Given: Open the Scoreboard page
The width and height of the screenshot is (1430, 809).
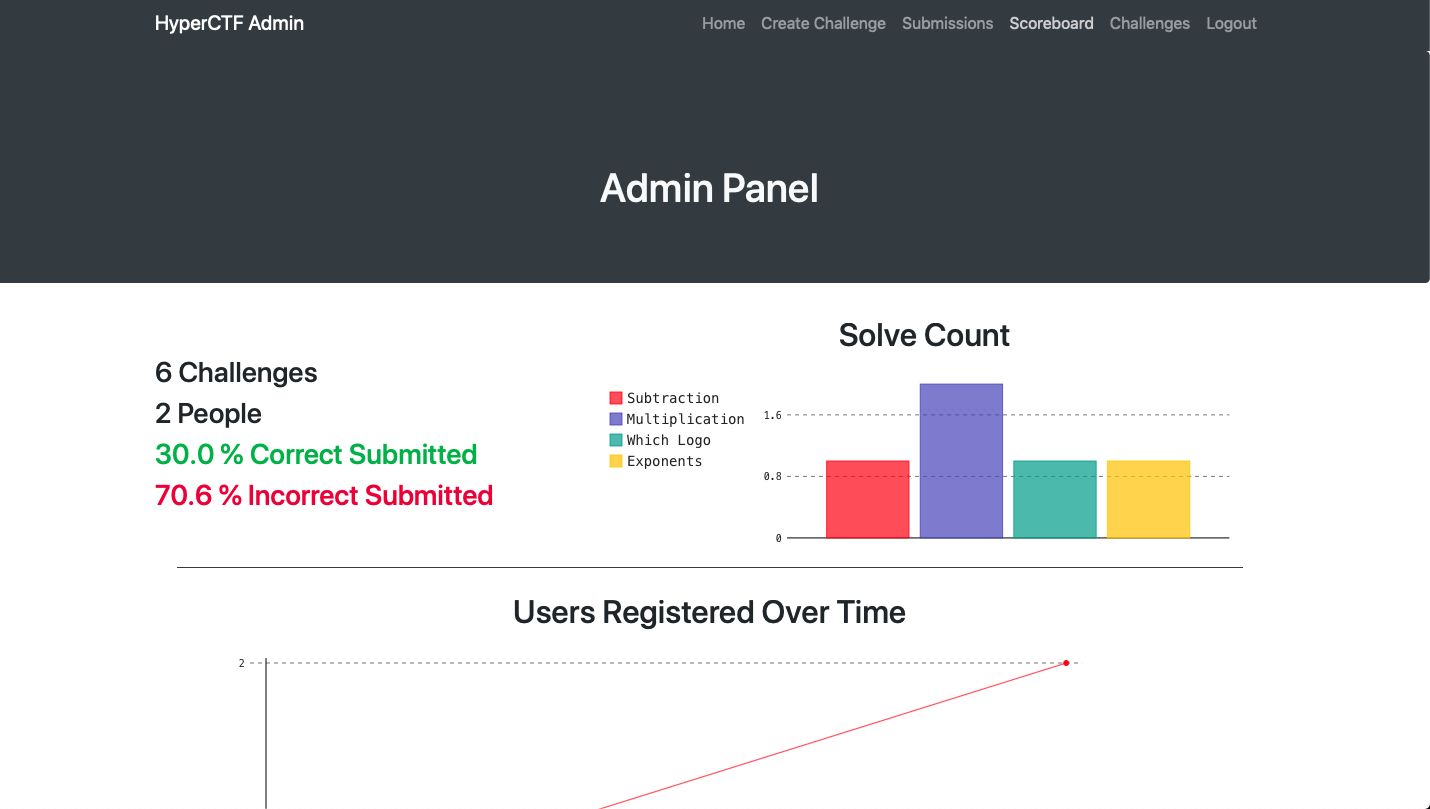Looking at the screenshot, I should [1051, 23].
